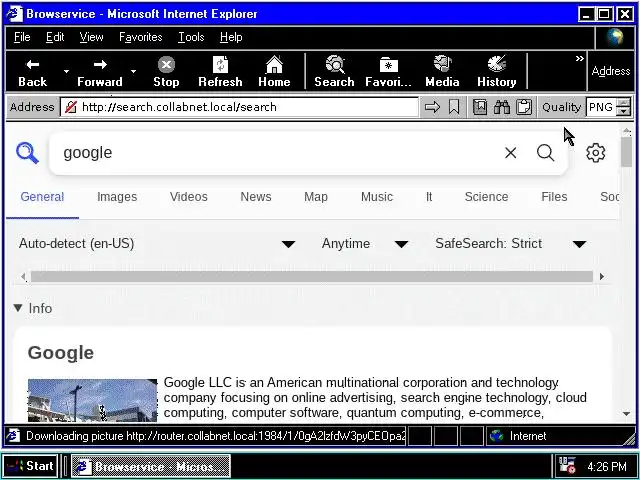The width and height of the screenshot is (640, 480).
Task: Open the View menu
Action: pyautogui.click(x=91, y=37)
